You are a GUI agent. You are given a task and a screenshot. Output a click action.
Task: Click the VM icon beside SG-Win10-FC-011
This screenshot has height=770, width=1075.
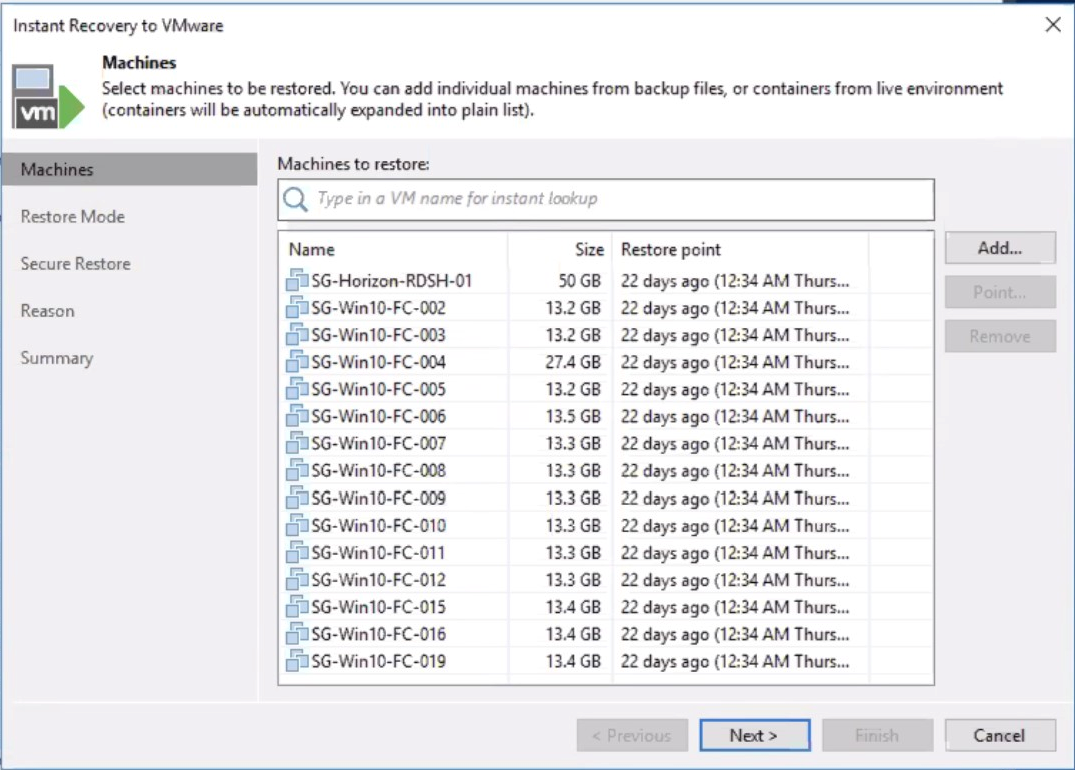297,552
